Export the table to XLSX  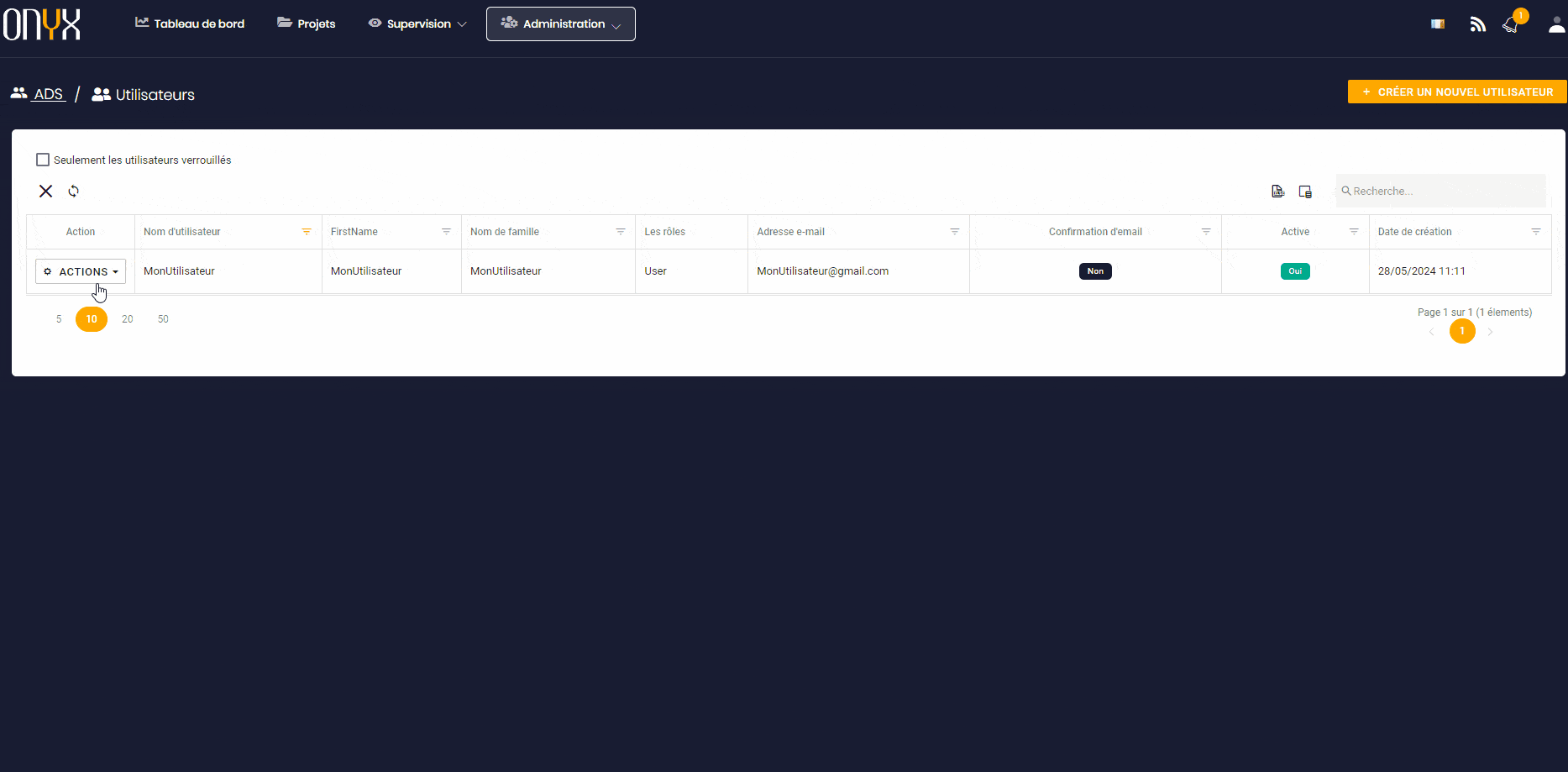1277,192
